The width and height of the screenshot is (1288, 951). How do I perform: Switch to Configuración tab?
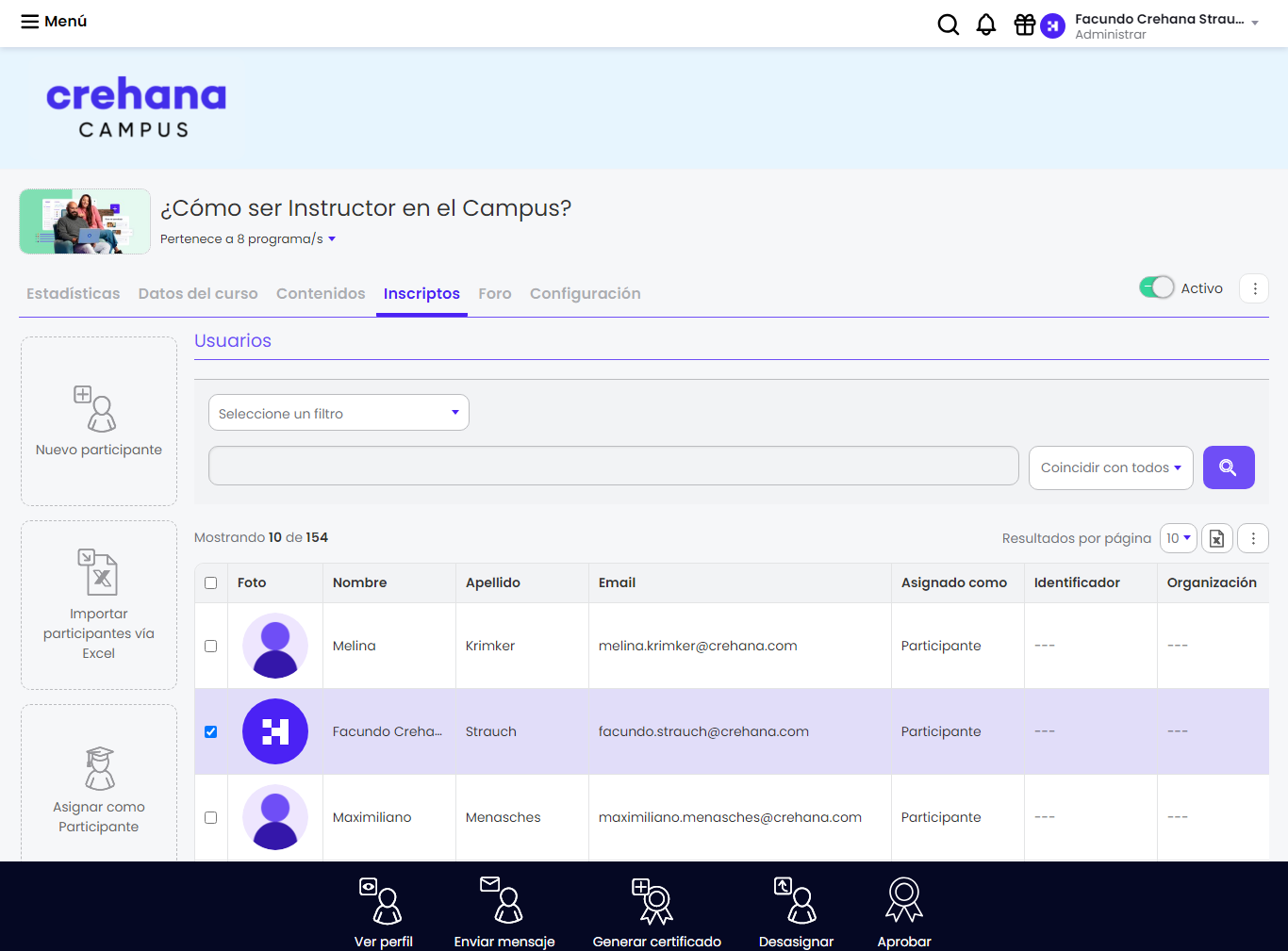586,294
